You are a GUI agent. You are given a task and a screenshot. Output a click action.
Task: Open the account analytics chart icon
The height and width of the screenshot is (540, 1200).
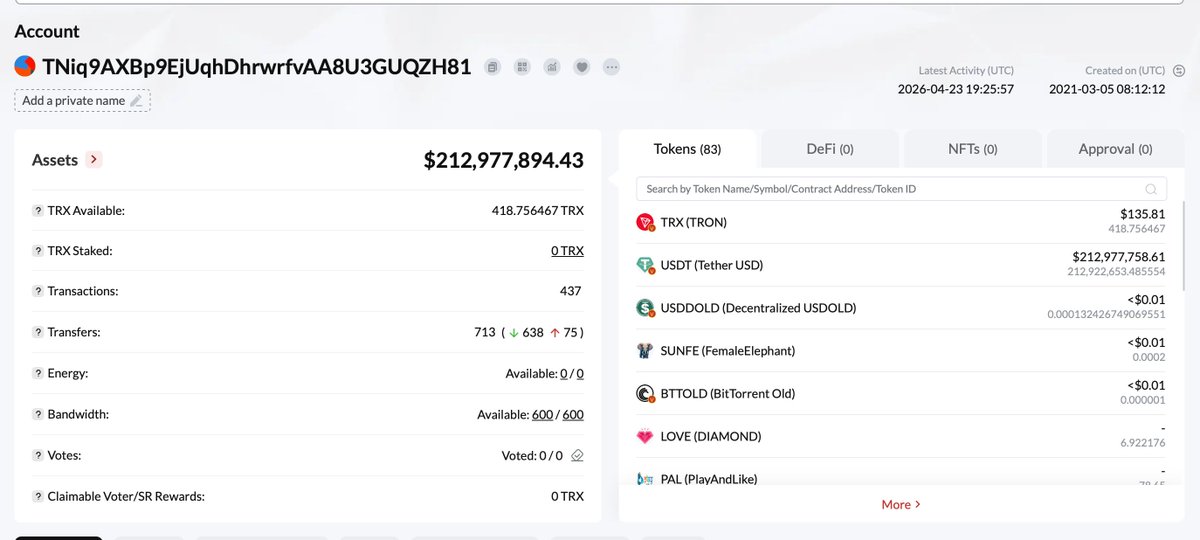551,67
